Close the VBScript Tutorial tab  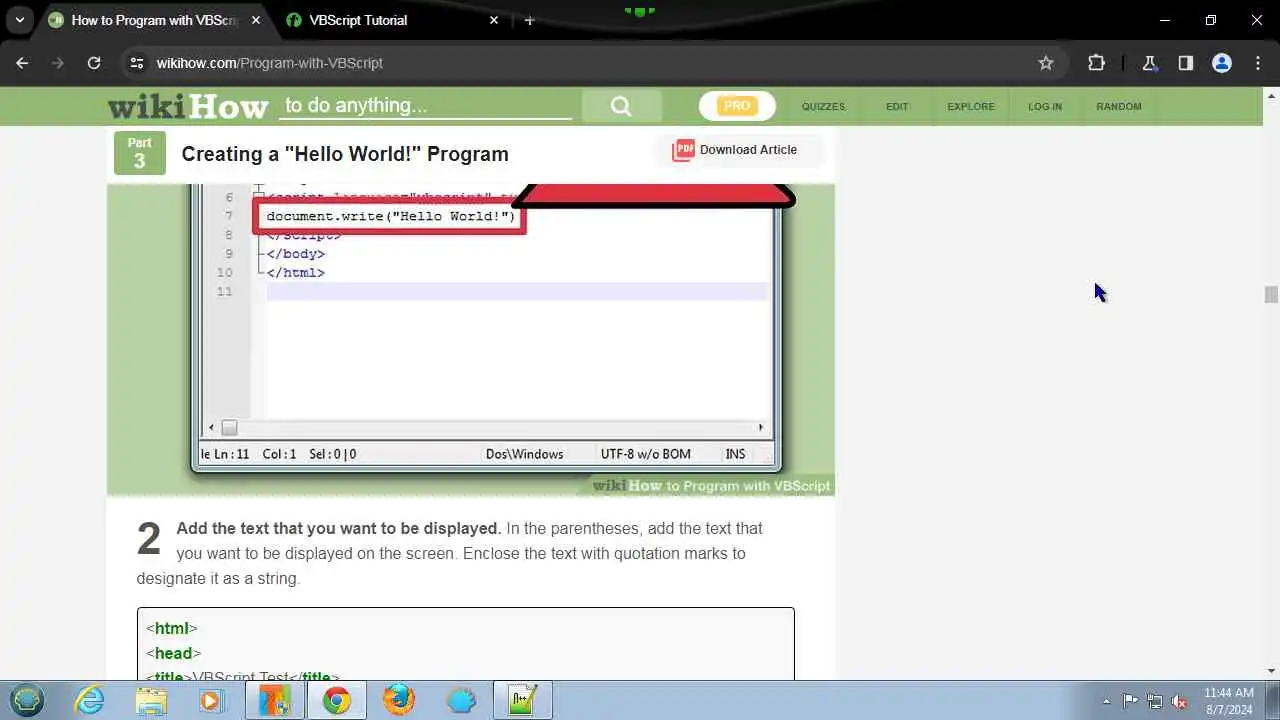coord(493,20)
